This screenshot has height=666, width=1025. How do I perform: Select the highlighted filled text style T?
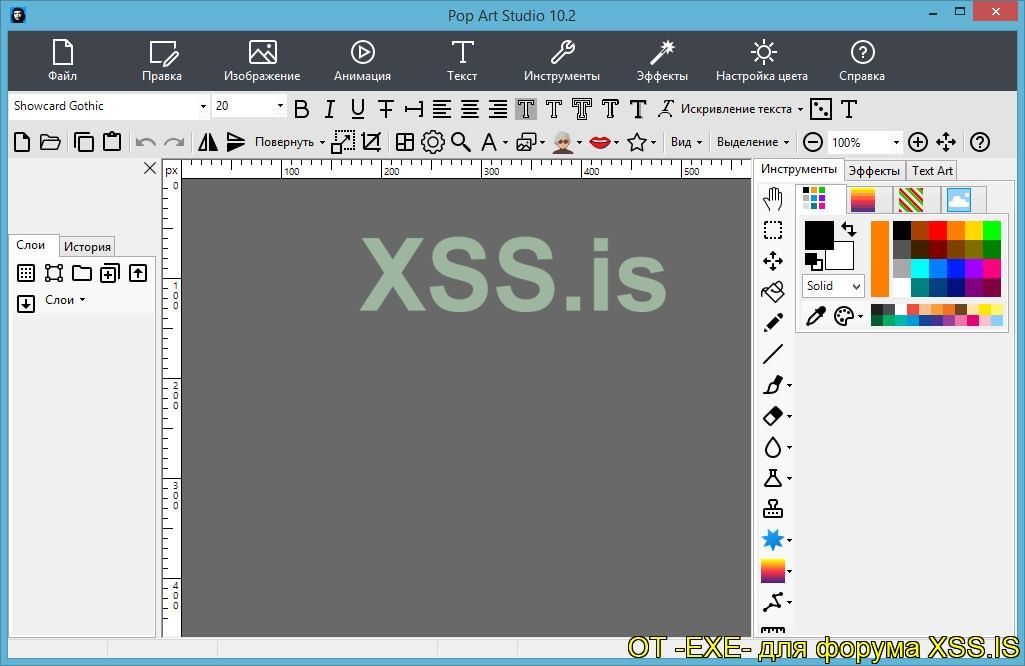click(x=526, y=109)
